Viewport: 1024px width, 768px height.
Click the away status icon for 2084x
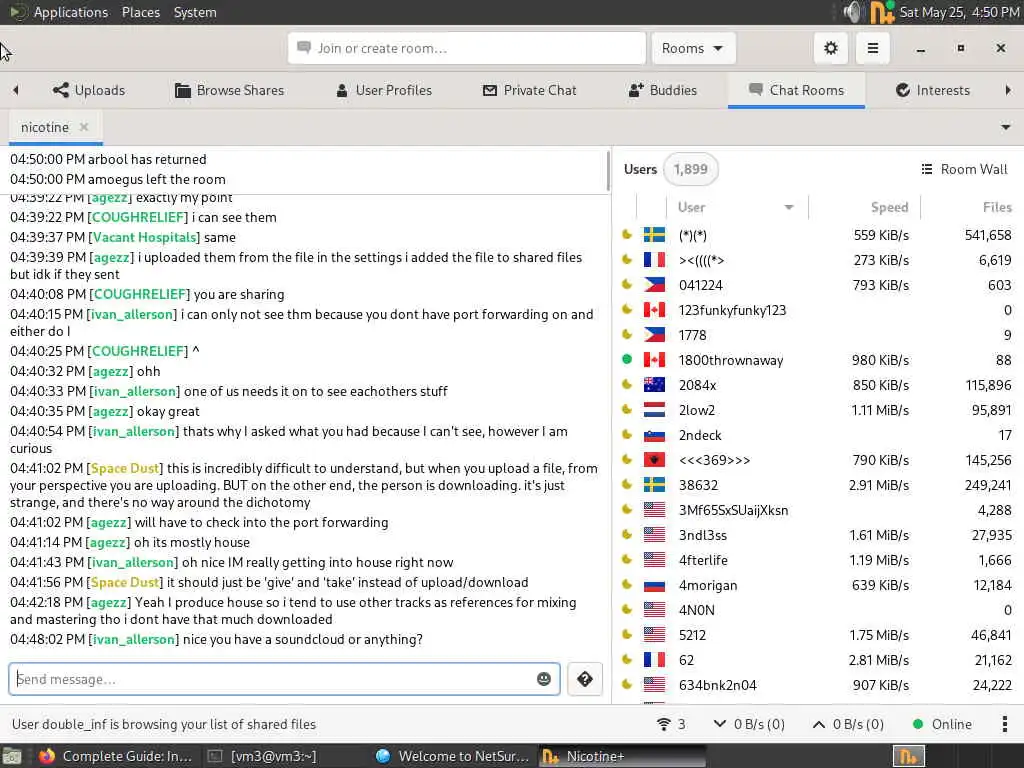coord(627,384)
